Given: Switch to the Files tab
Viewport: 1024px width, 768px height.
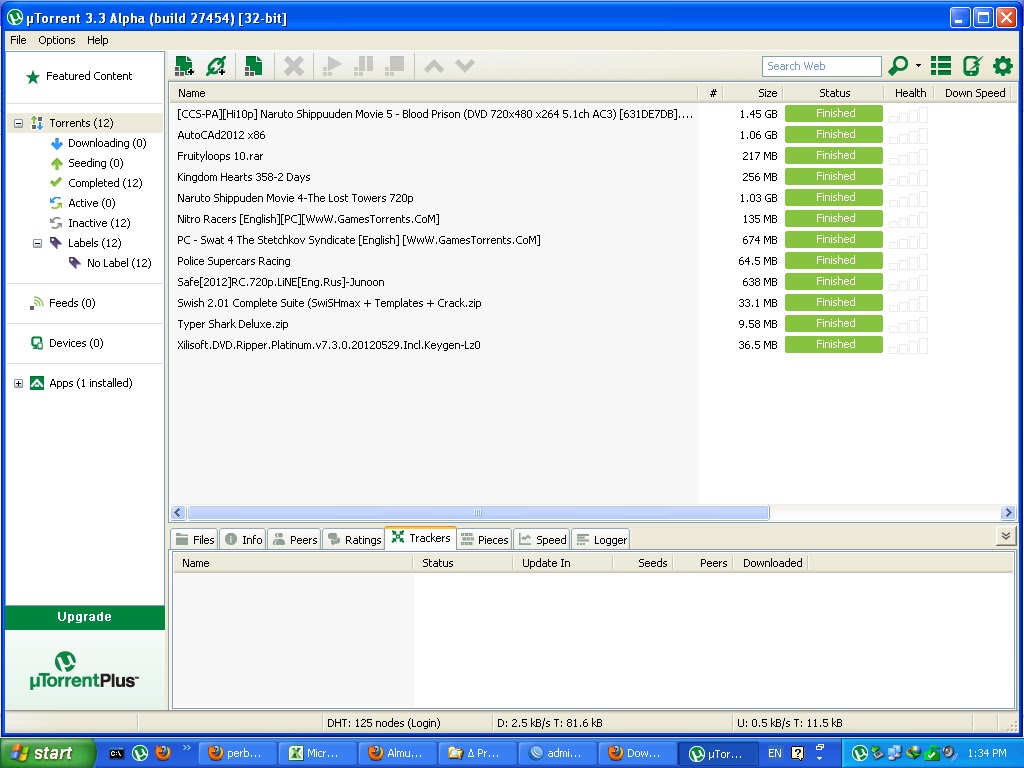Looking at the screenshot, I should pyautogui.click(x=195, y=539).
